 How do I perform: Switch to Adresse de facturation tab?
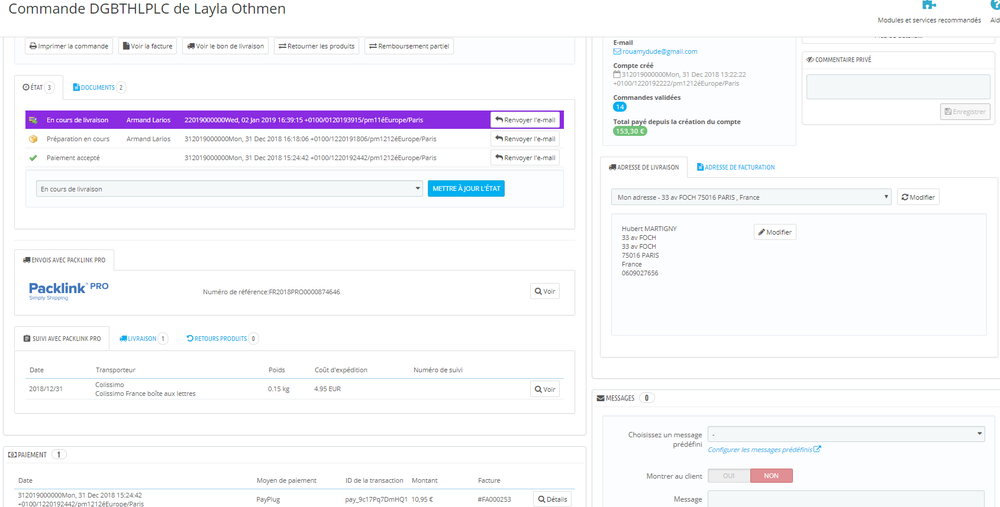click(735, 167)
